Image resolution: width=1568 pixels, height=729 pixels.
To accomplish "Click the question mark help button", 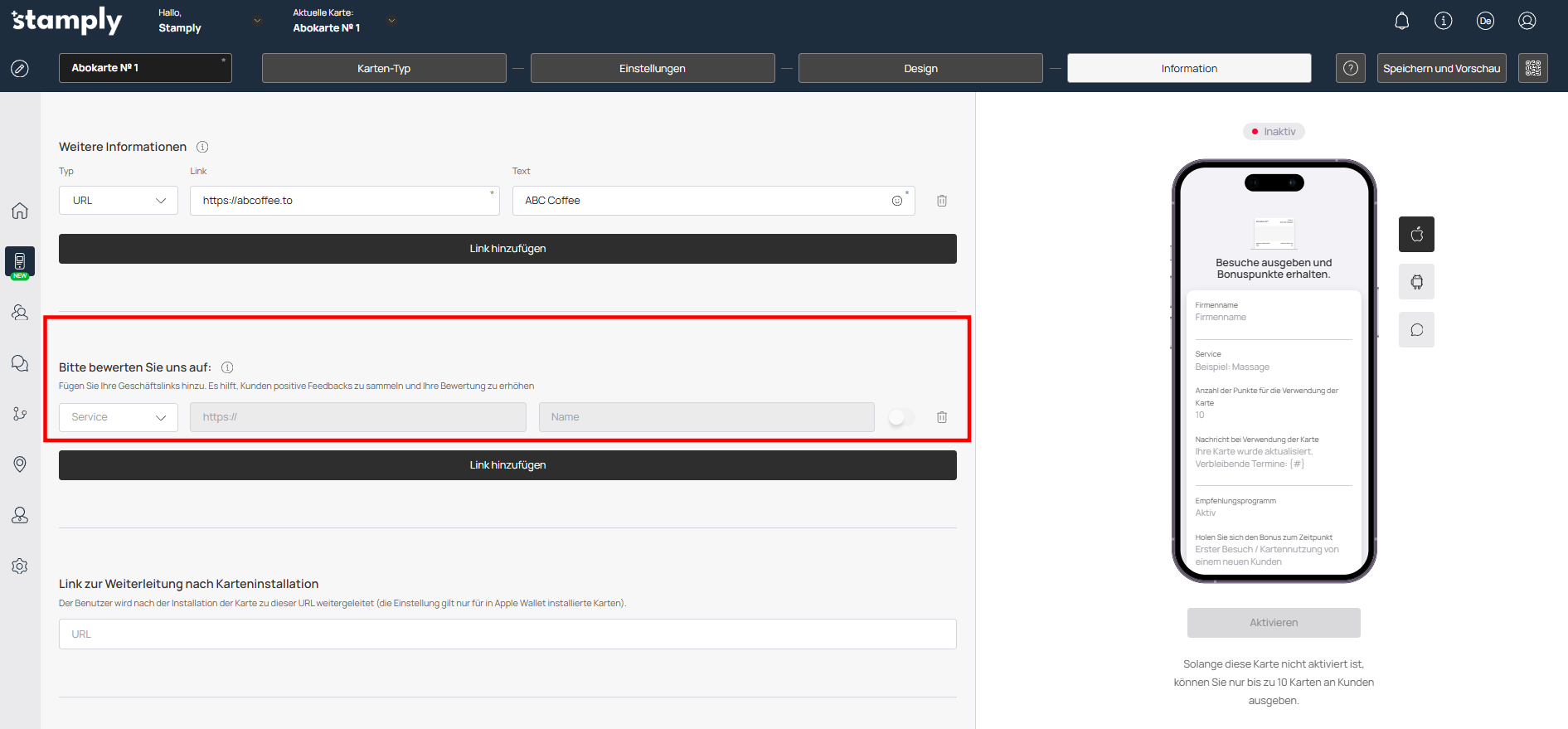I will click(1350, 68).
